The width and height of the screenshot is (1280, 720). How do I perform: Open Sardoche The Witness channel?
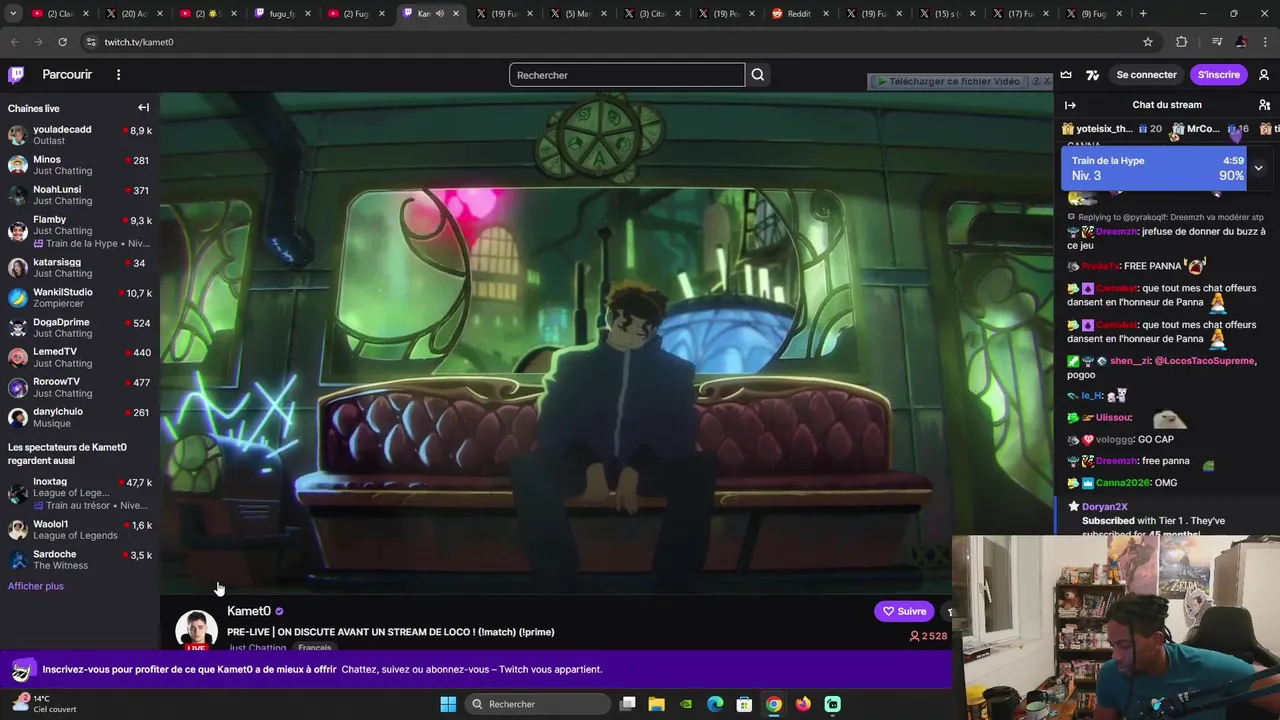[80, 559]
